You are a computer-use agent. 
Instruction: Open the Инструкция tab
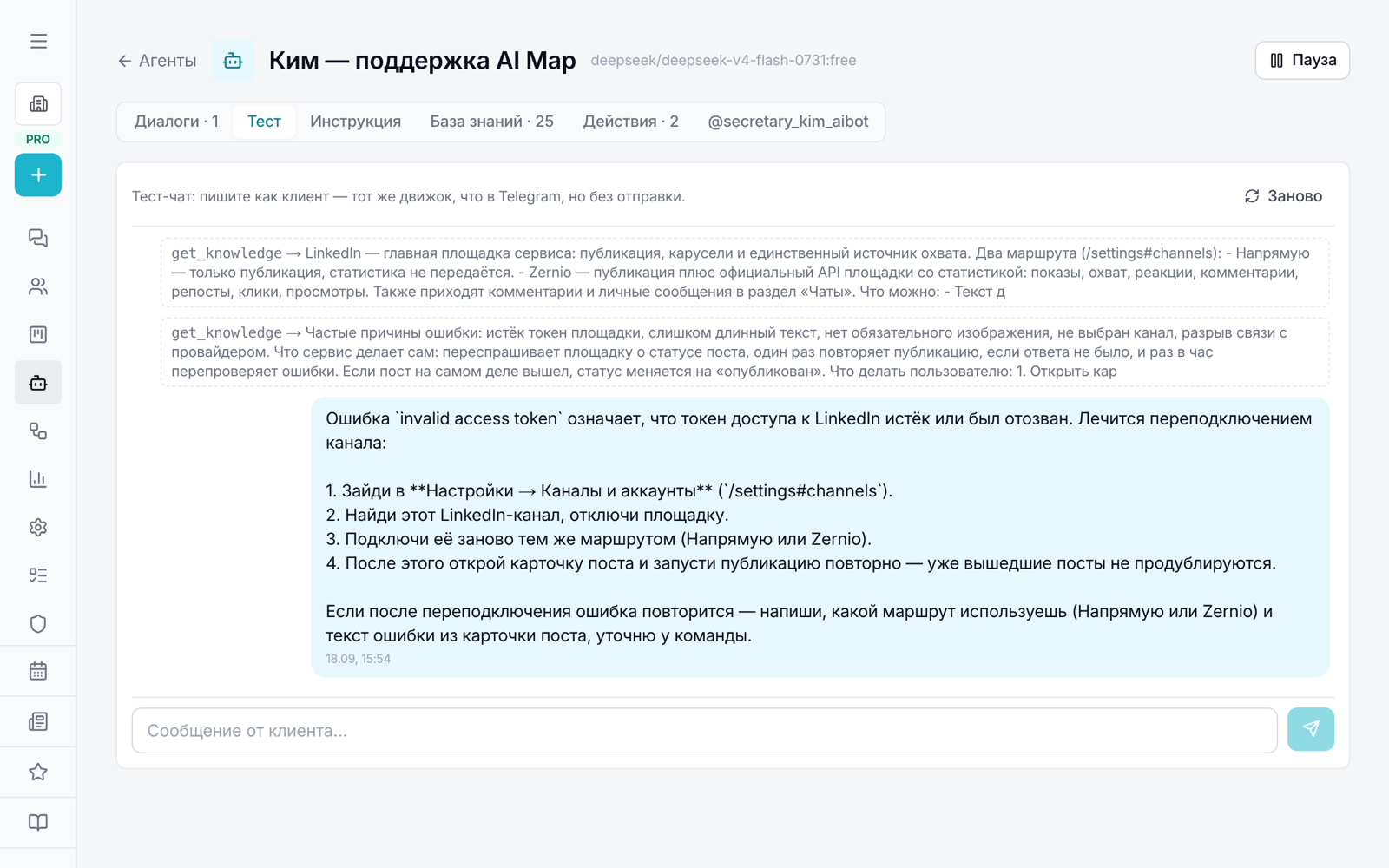click(x=355, y=122)
